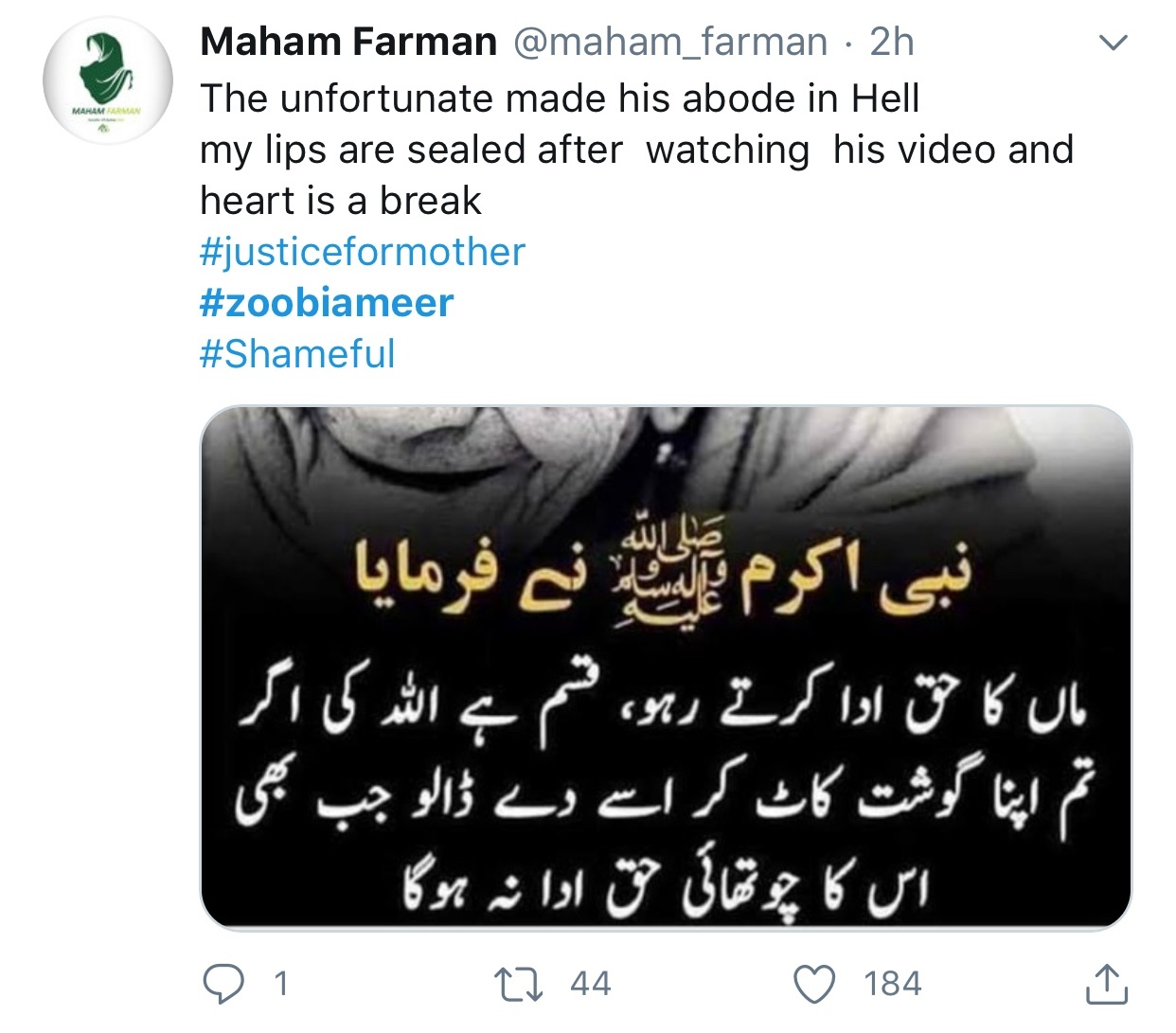1176x1033 pixels.
Task: Open Maham Farman's profile avatar
Action: coord(107,80)
